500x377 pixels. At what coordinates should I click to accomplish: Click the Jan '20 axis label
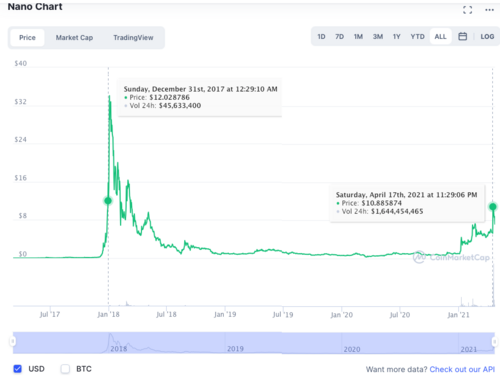[x=341, y=315]
